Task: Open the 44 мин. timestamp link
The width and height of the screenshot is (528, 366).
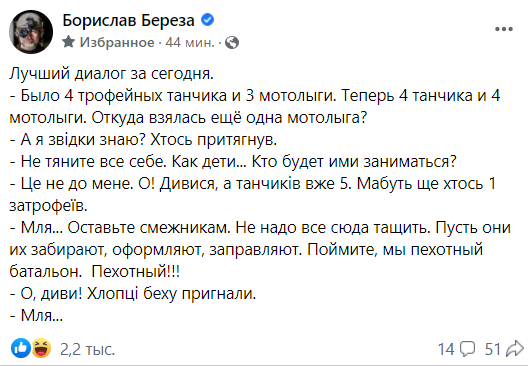Action: pyautogui.click(x=190, y=42)
